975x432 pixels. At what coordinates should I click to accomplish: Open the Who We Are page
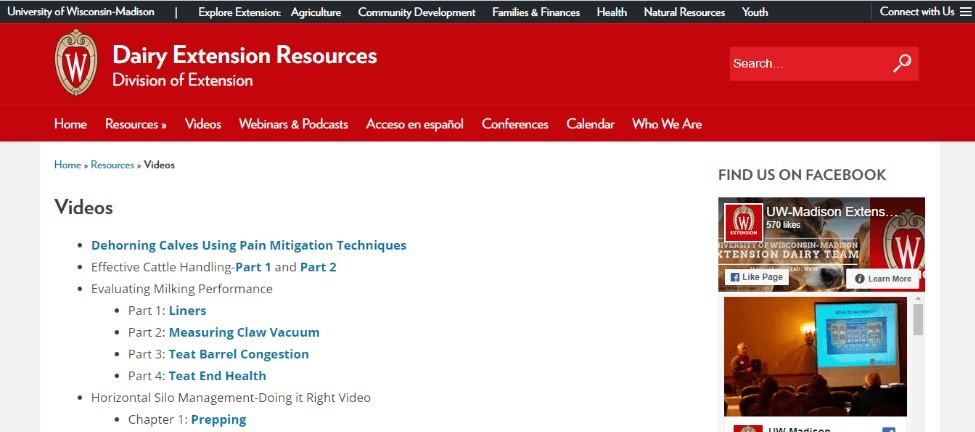(667, 124)
